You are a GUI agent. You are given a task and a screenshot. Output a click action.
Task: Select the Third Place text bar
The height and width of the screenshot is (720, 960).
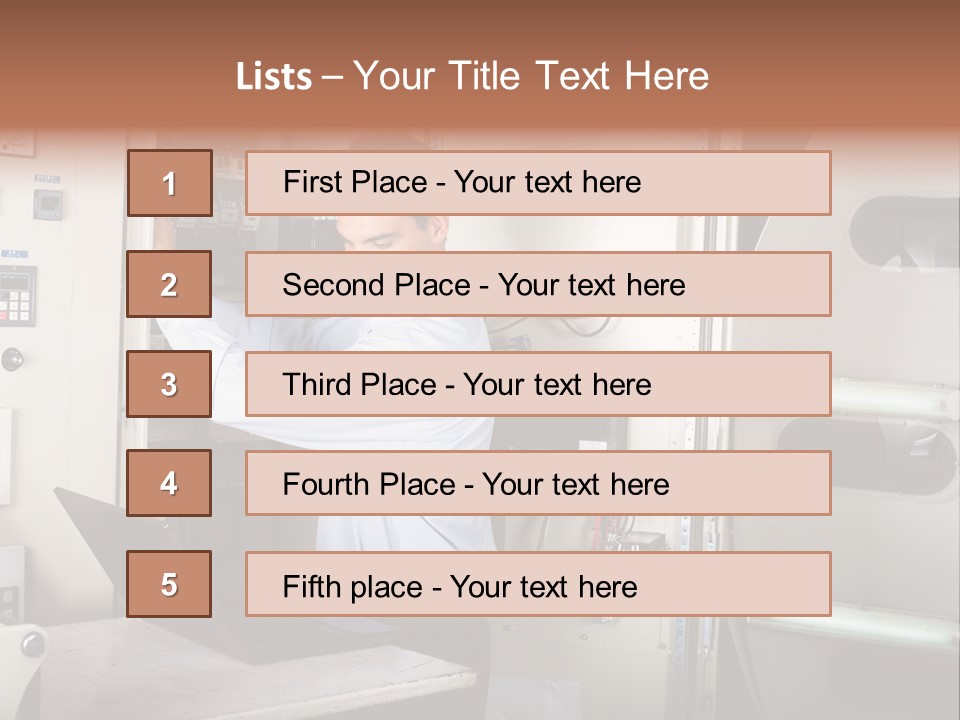pyautogui.click(x=538, y=384)
